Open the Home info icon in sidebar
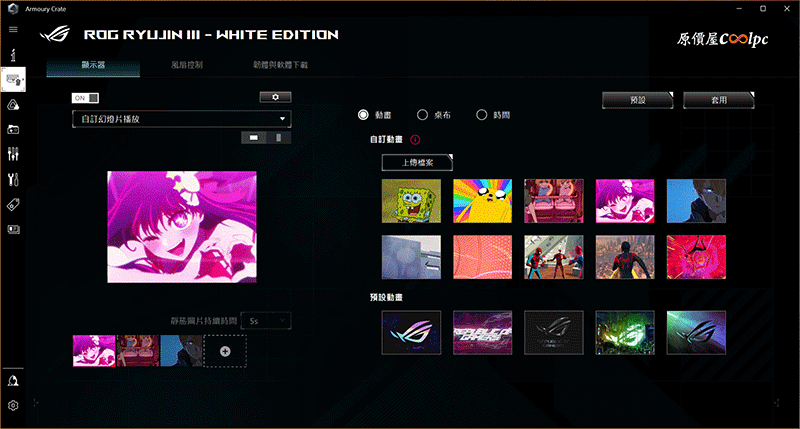 pyautogui.click(x=13, y=55)
